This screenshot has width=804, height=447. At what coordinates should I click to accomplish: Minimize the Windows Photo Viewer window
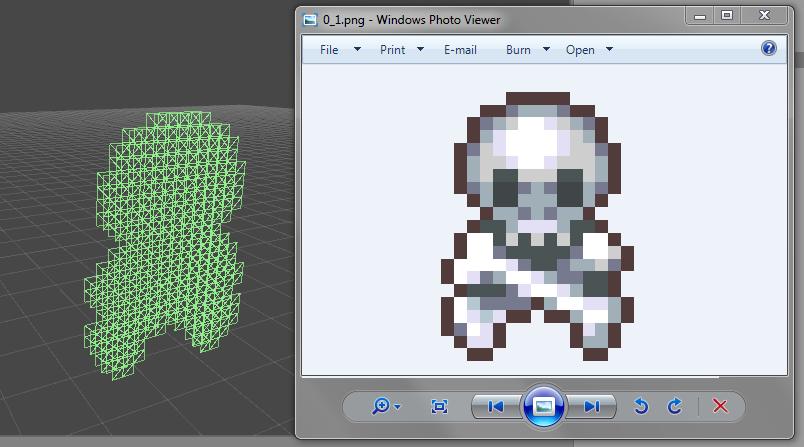[700, 16]
